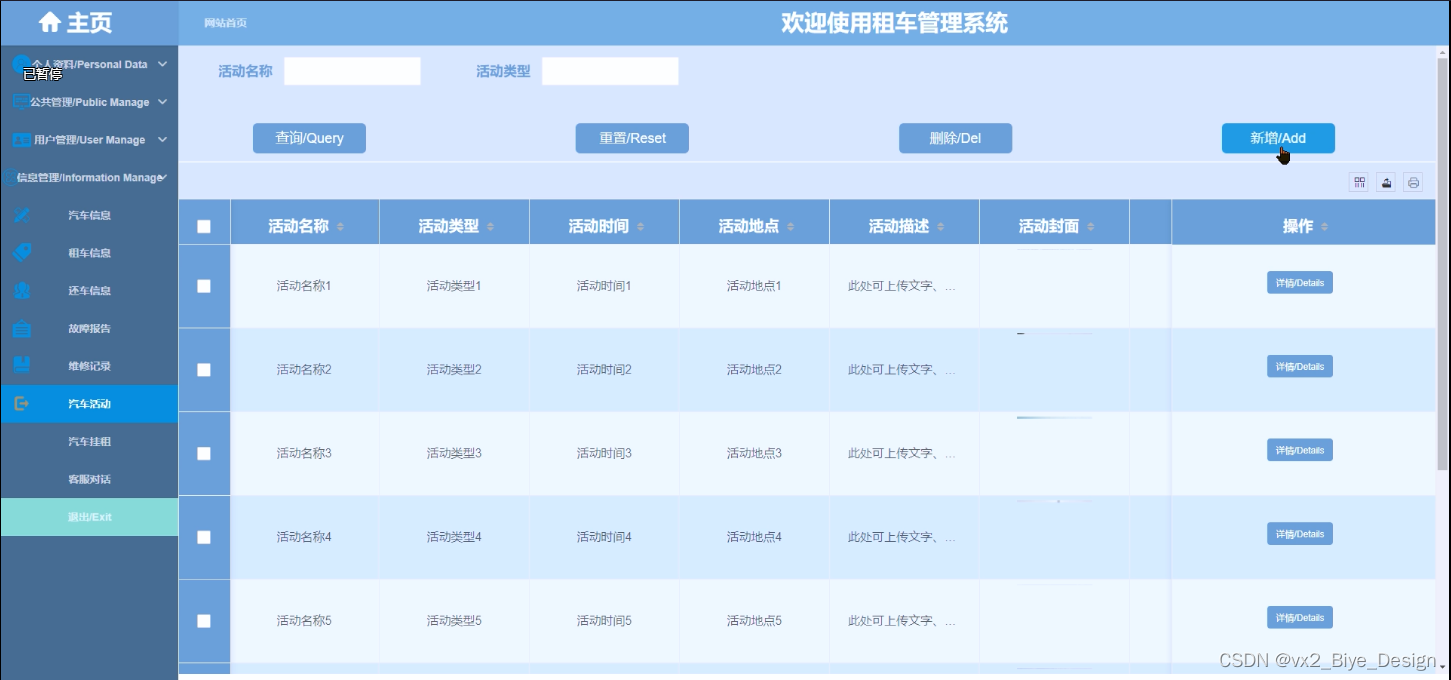The height and width of the screenshot is (680, 1451).
Task: Click the tag icon next to 租车信息
Action: click(22, 253)
